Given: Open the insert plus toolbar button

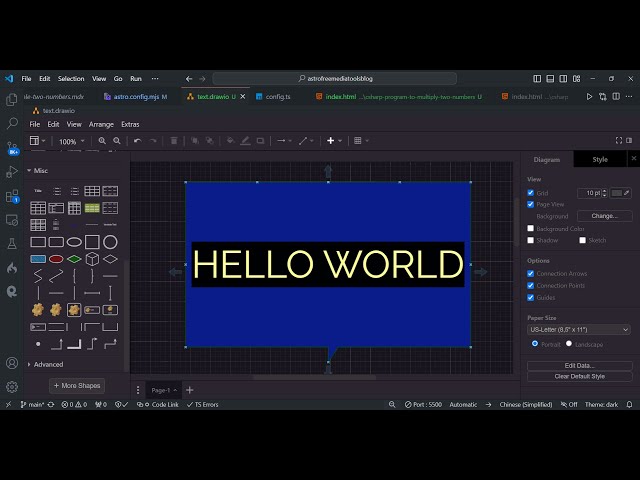Looking at the screenshot, I should [332, 141].
